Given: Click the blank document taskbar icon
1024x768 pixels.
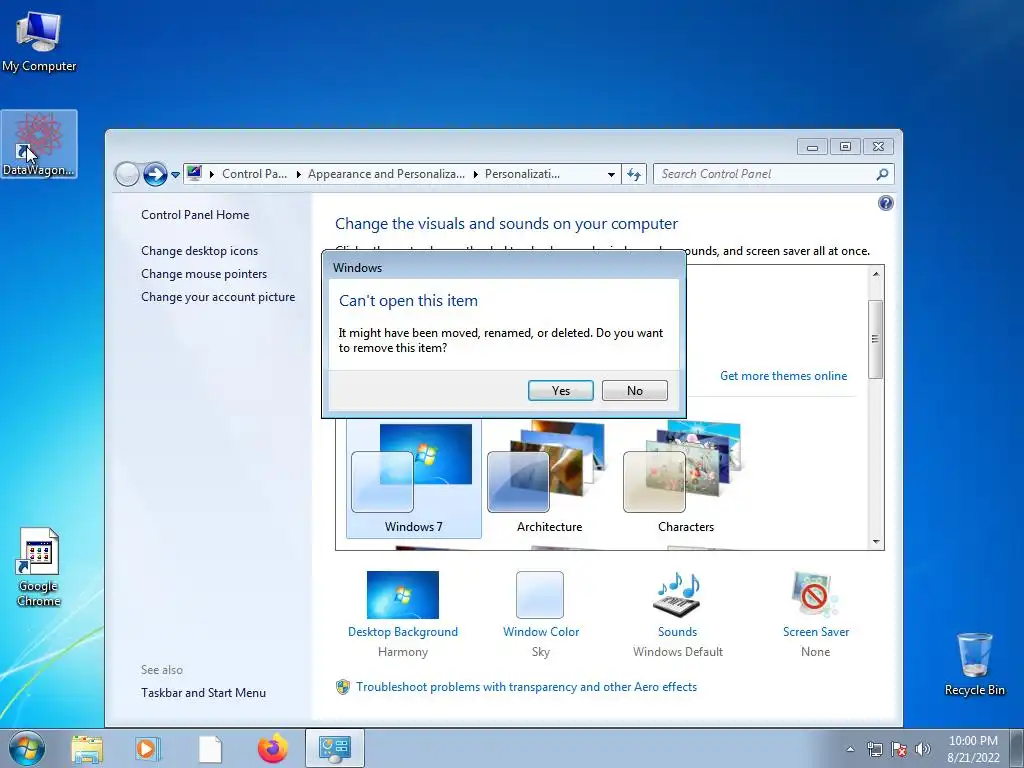Looking at the screenshot, I should pos(210,749).
